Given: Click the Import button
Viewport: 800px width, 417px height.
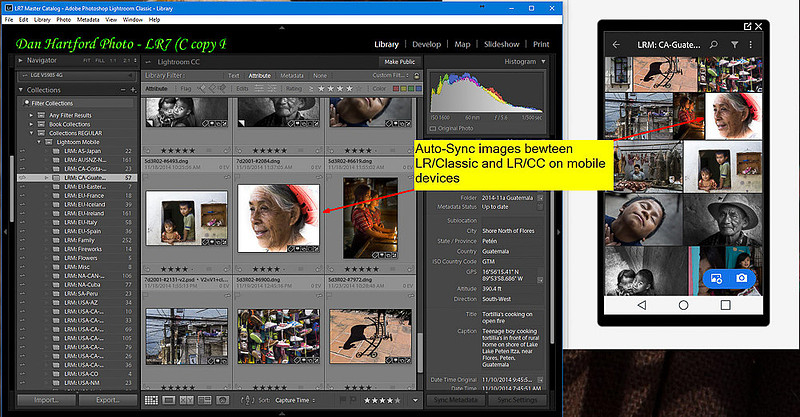Looking at the screenshot, I should (x=46, y=400).
